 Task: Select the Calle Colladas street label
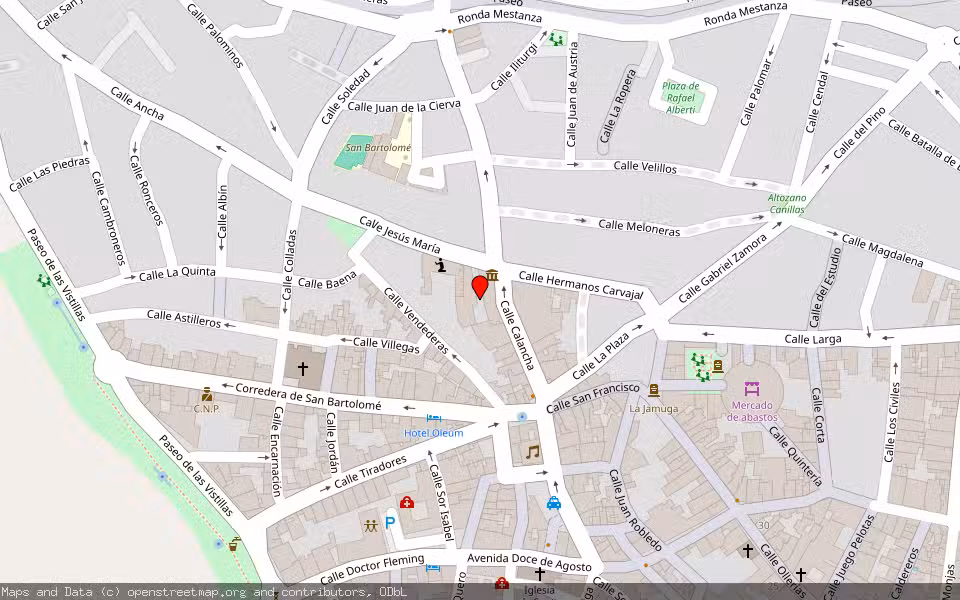(x=290, y=264)
